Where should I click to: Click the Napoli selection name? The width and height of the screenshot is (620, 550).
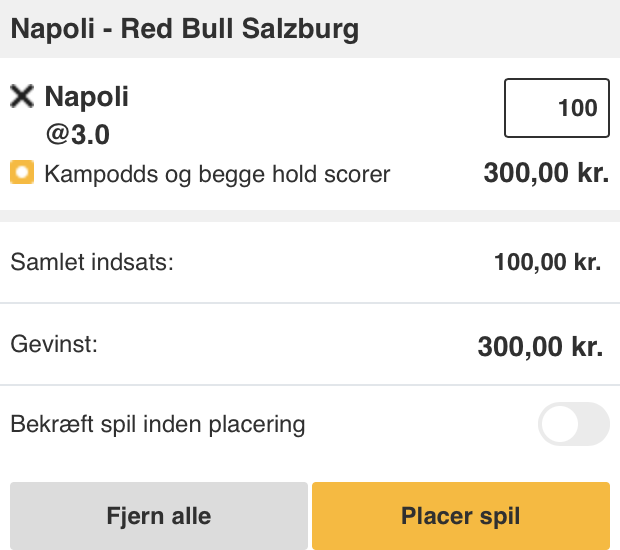pyautogui.click(x=87, y=96)
